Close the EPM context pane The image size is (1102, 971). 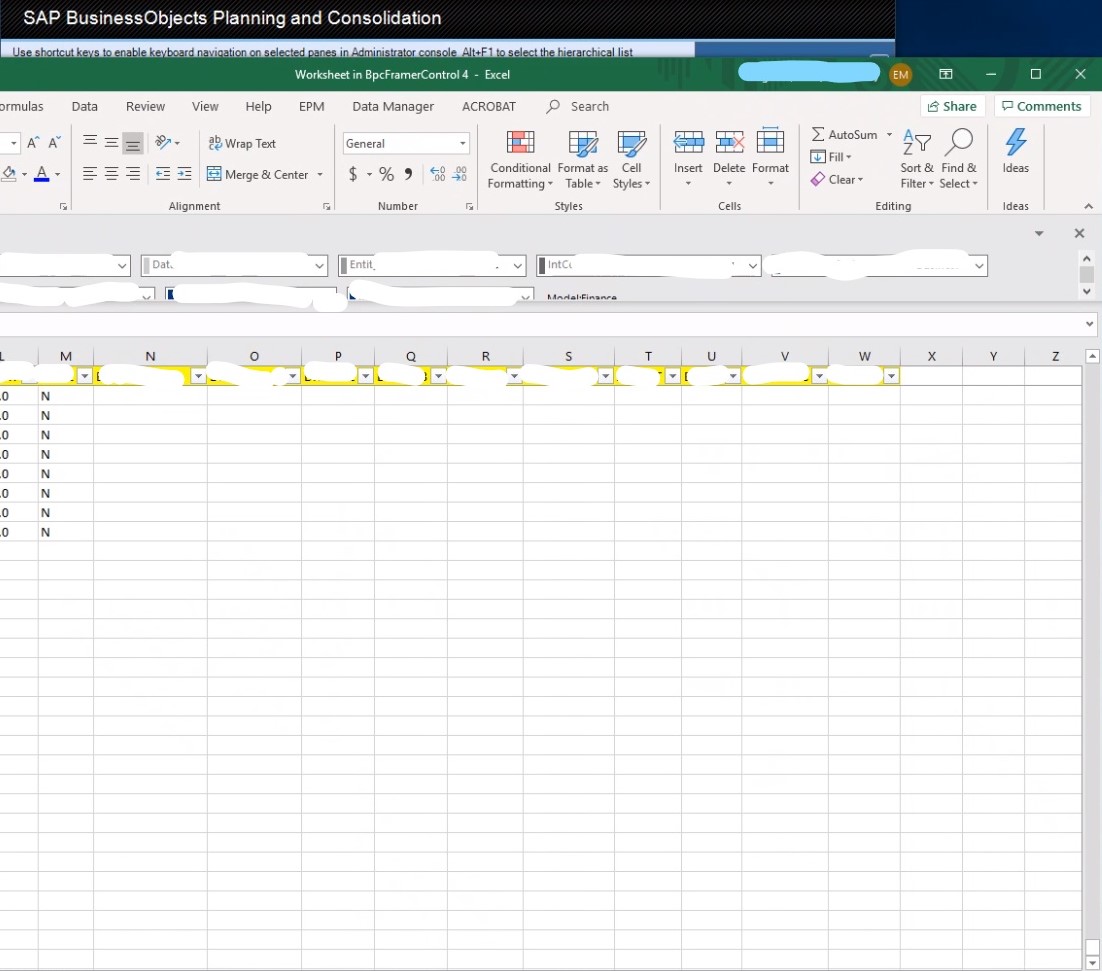point(1080,233)
